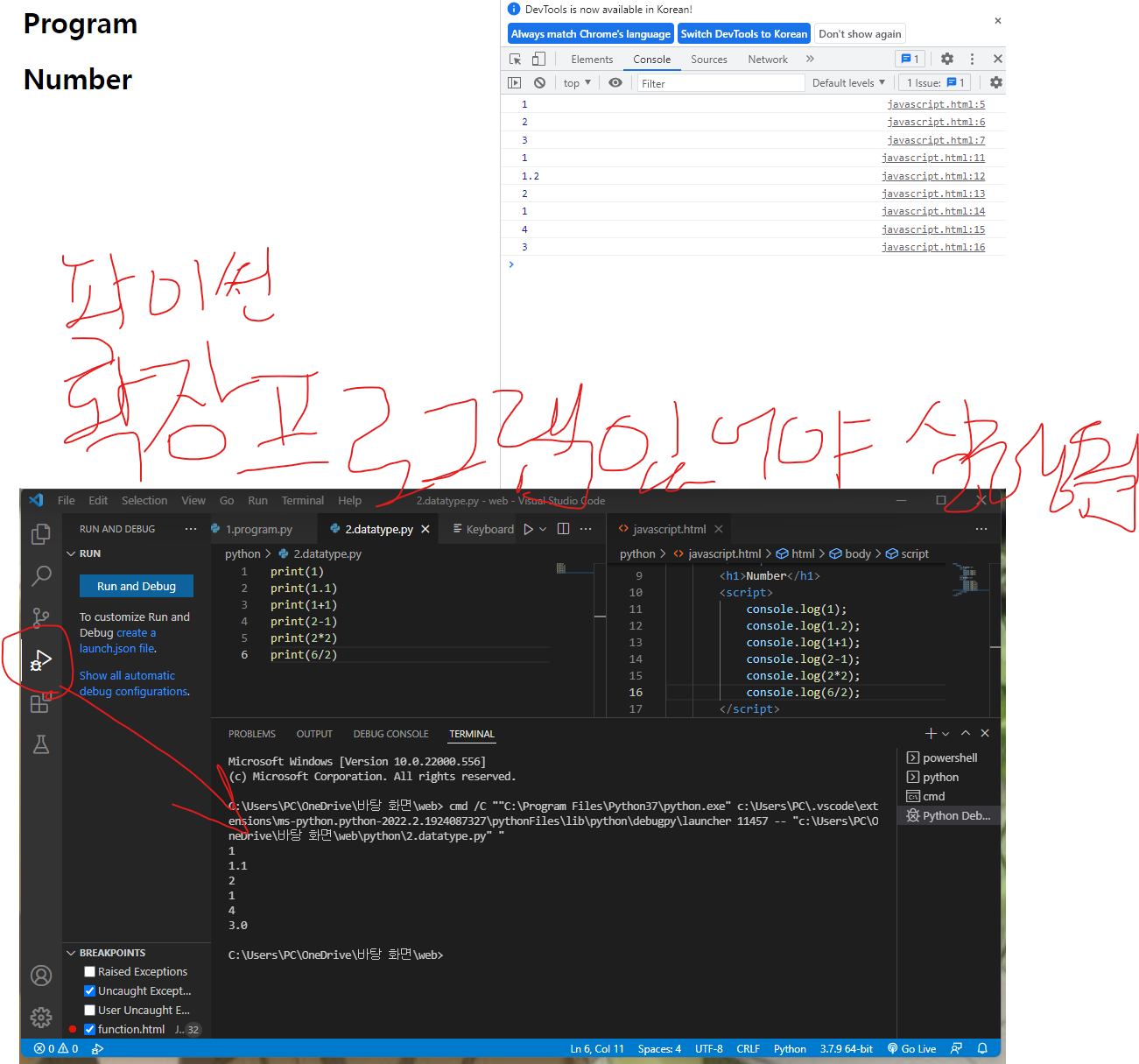1139x1064 pixels.
Task: Add a new terminal with plus icon
Action: [x=931, y=733]
